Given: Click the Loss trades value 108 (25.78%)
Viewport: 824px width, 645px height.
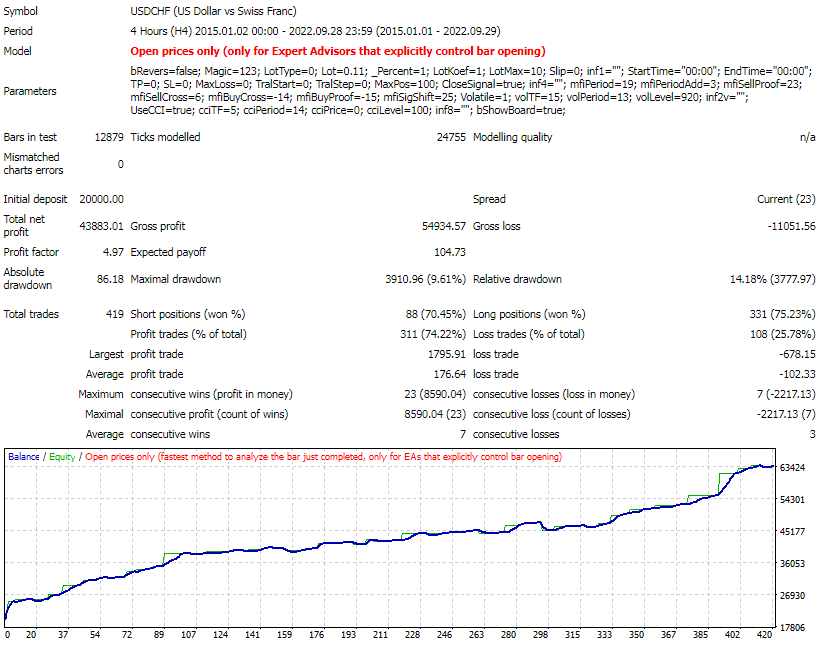Looking at the screenshot, I should click(782, 334).
